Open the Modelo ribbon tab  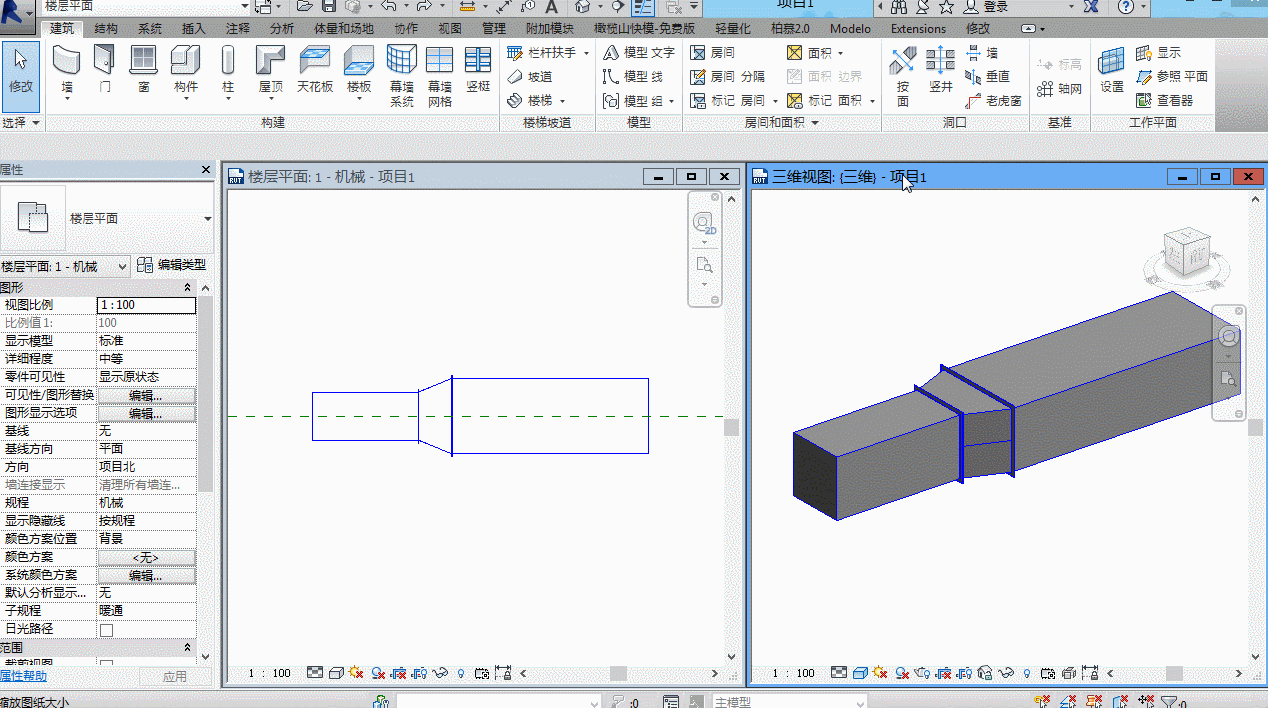(x=850, y=29)
